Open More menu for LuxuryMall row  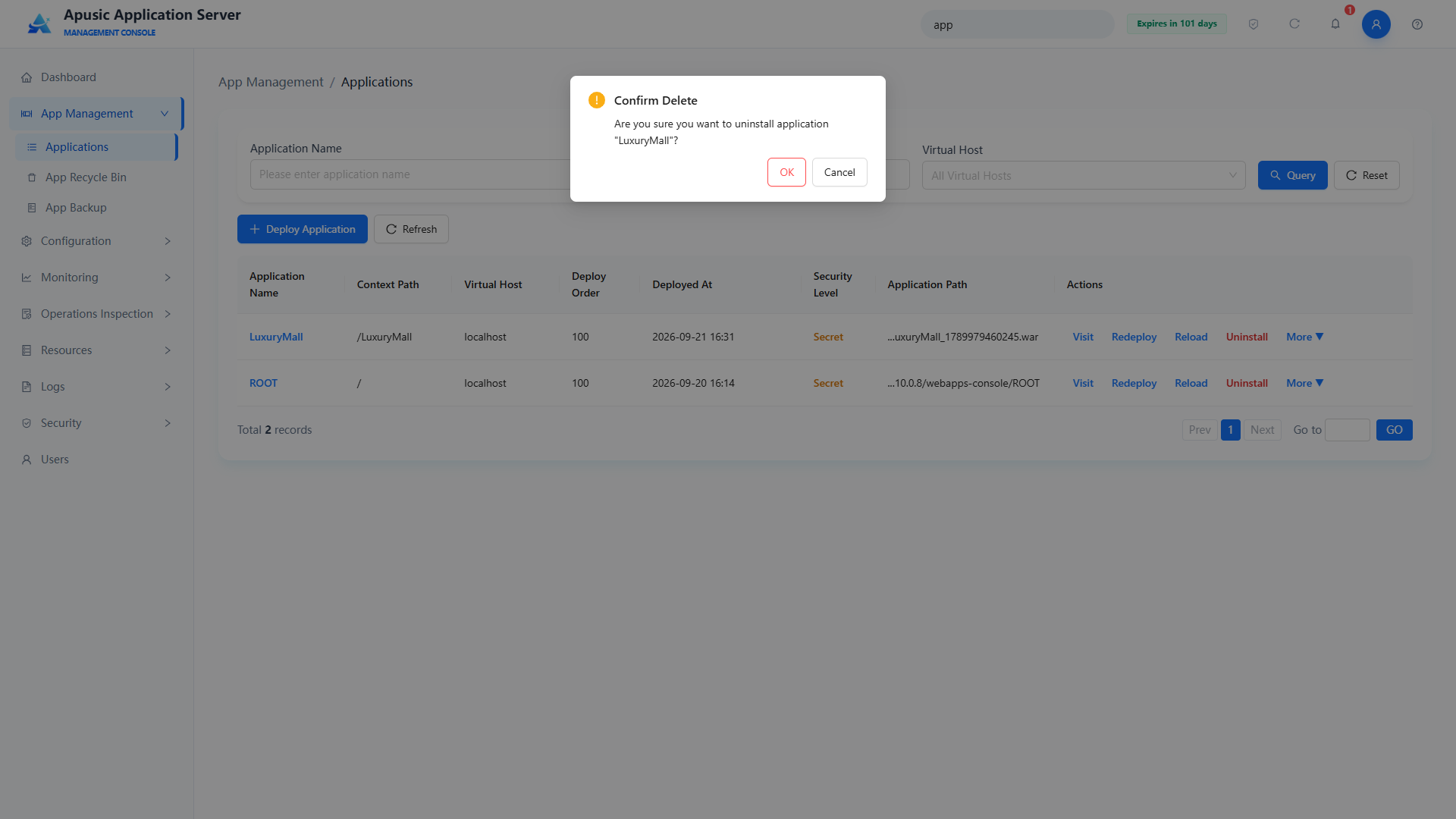1304,337
